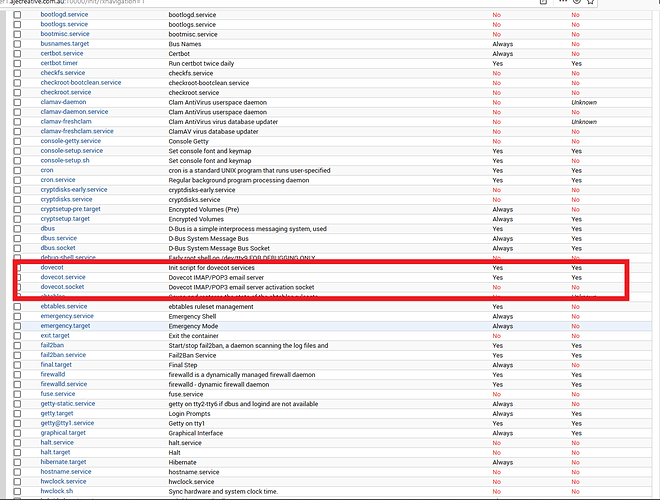Screen dimensions: 660x500
Task: Open the clamav-daemon.service link
Action: (x=75, y=112)
